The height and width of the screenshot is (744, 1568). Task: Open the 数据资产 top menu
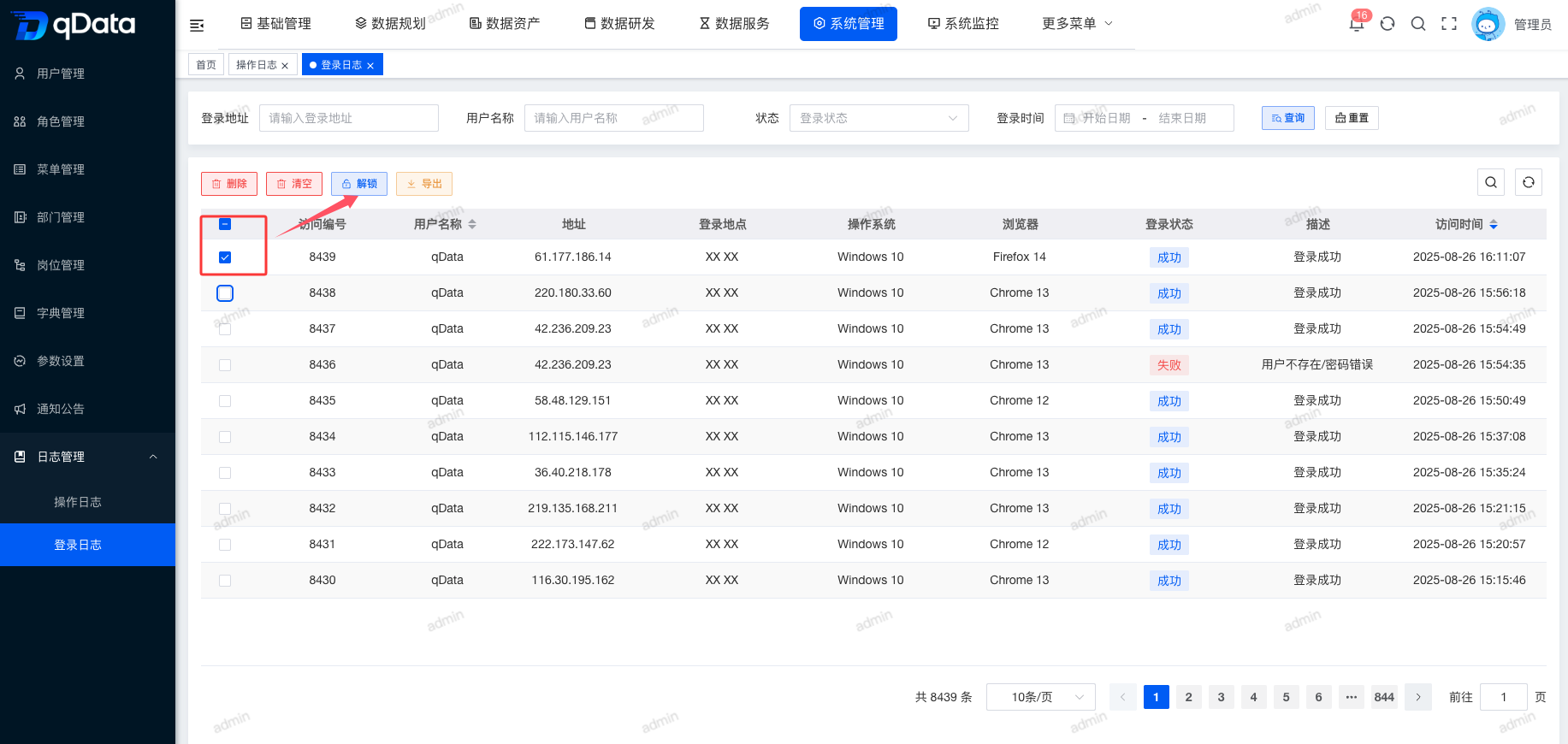tap(505, 23)
